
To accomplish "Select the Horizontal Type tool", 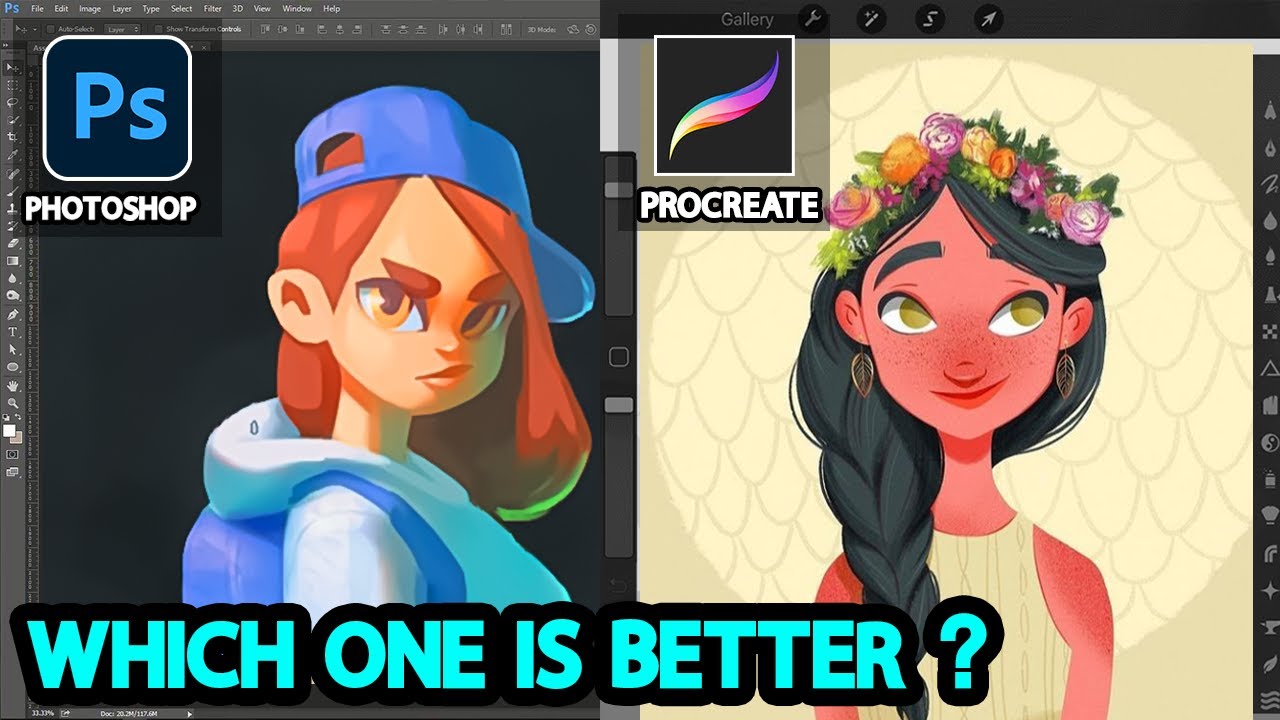I will (13, 331).
